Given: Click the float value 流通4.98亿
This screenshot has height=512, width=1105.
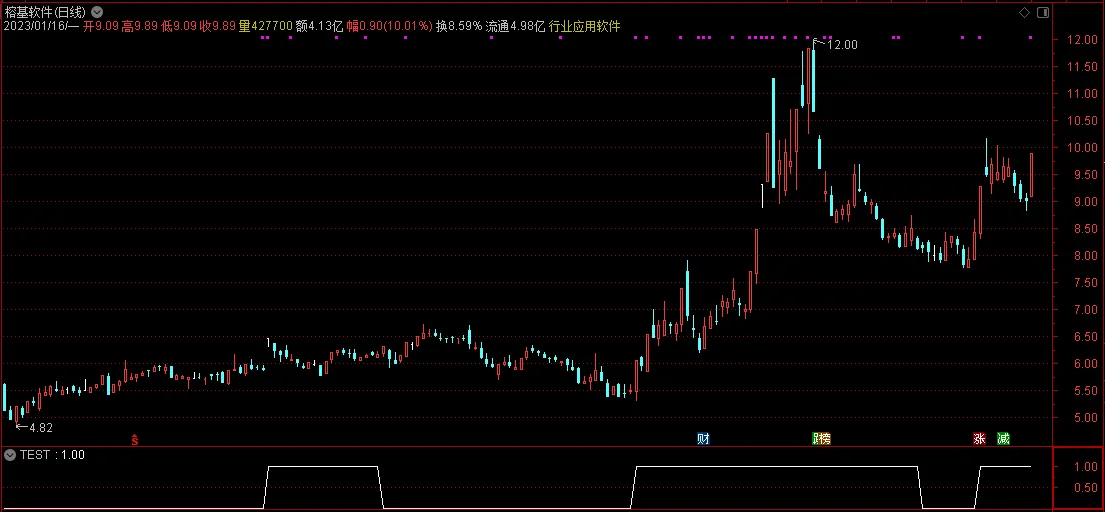Looking at the screenshot, I should point(515,26).
